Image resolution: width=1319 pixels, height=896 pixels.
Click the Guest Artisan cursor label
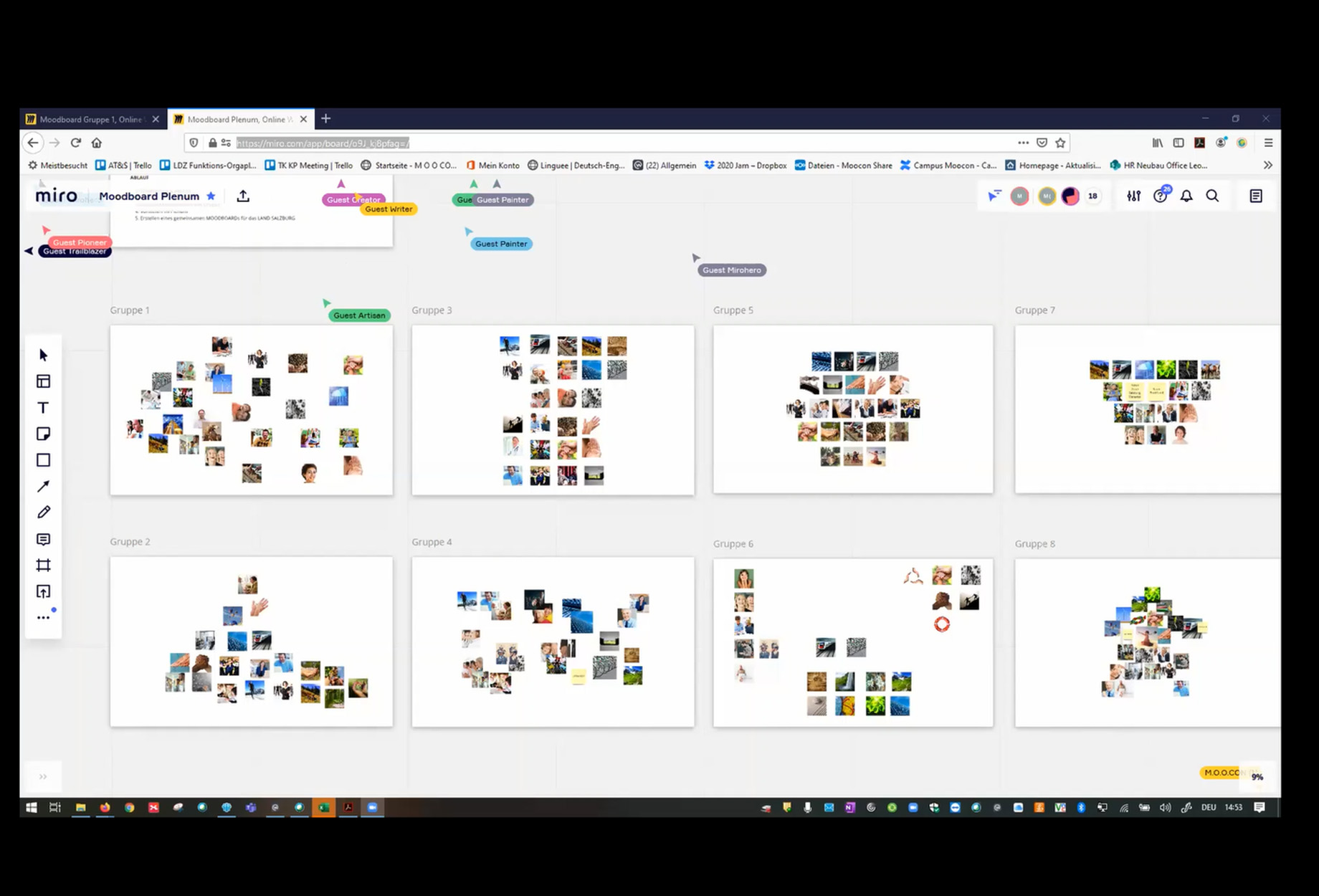[x=359, y=315]
